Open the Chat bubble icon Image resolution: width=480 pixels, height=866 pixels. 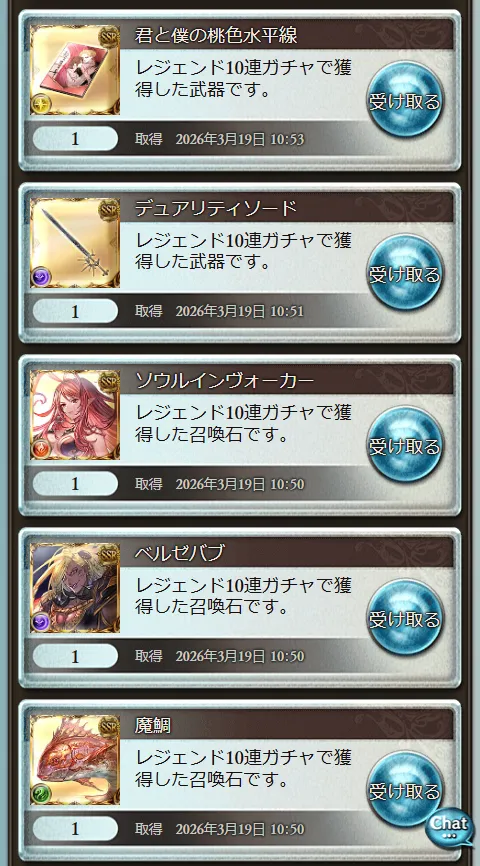point(450,826)
